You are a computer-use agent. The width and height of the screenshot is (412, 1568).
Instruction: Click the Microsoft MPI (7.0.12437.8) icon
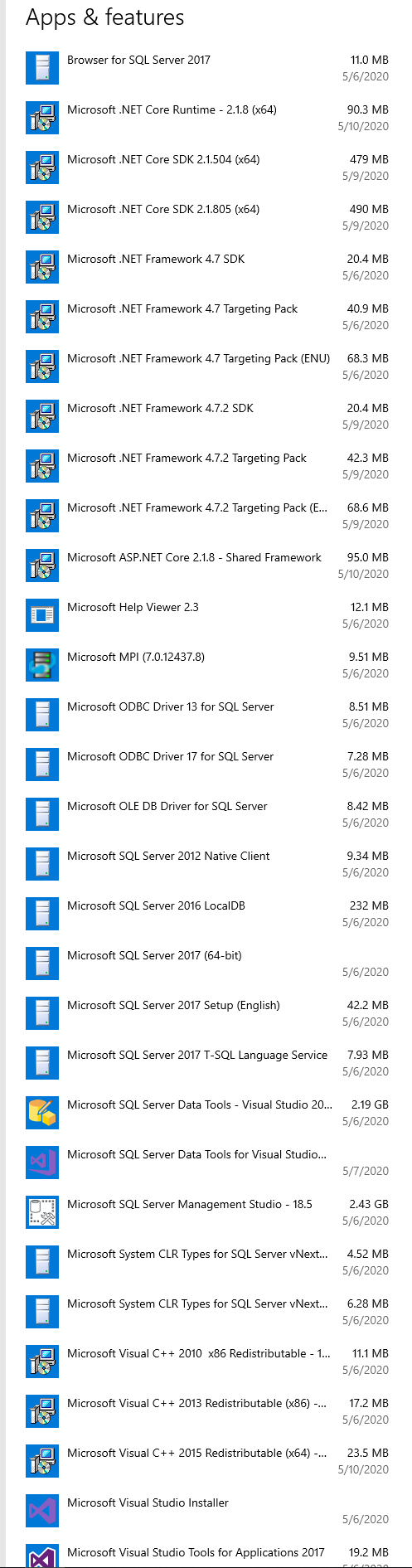pos(42,665)
